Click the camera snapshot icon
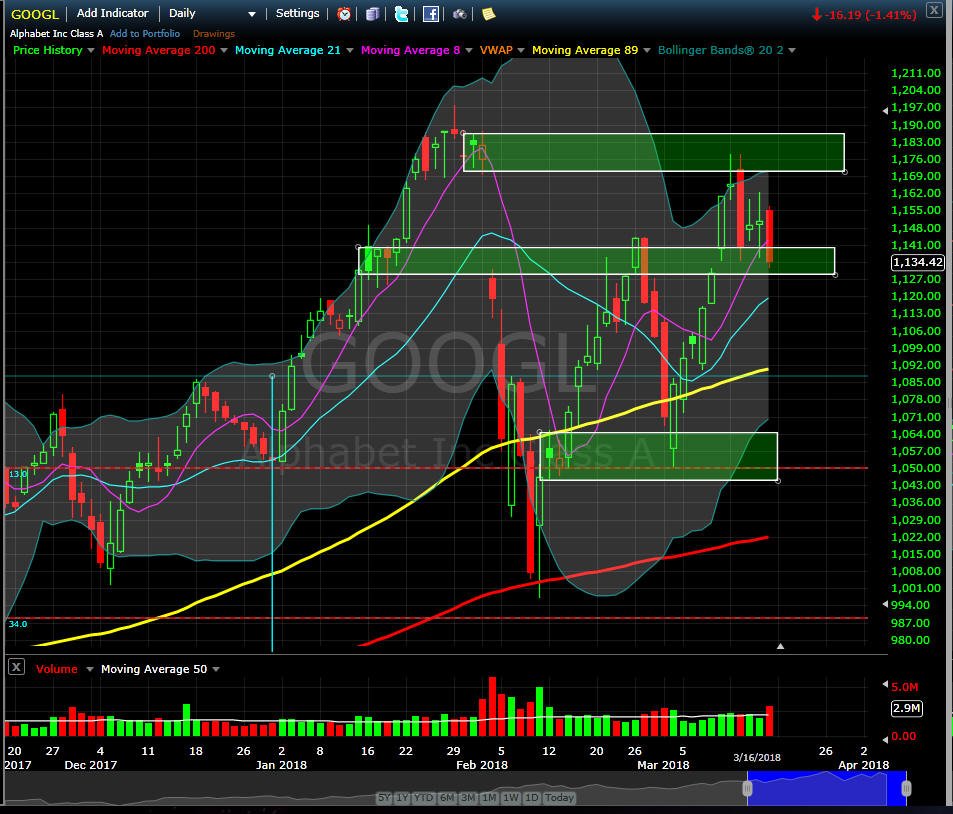The width and height of the screenshot is (953, 814). (459, 13)
